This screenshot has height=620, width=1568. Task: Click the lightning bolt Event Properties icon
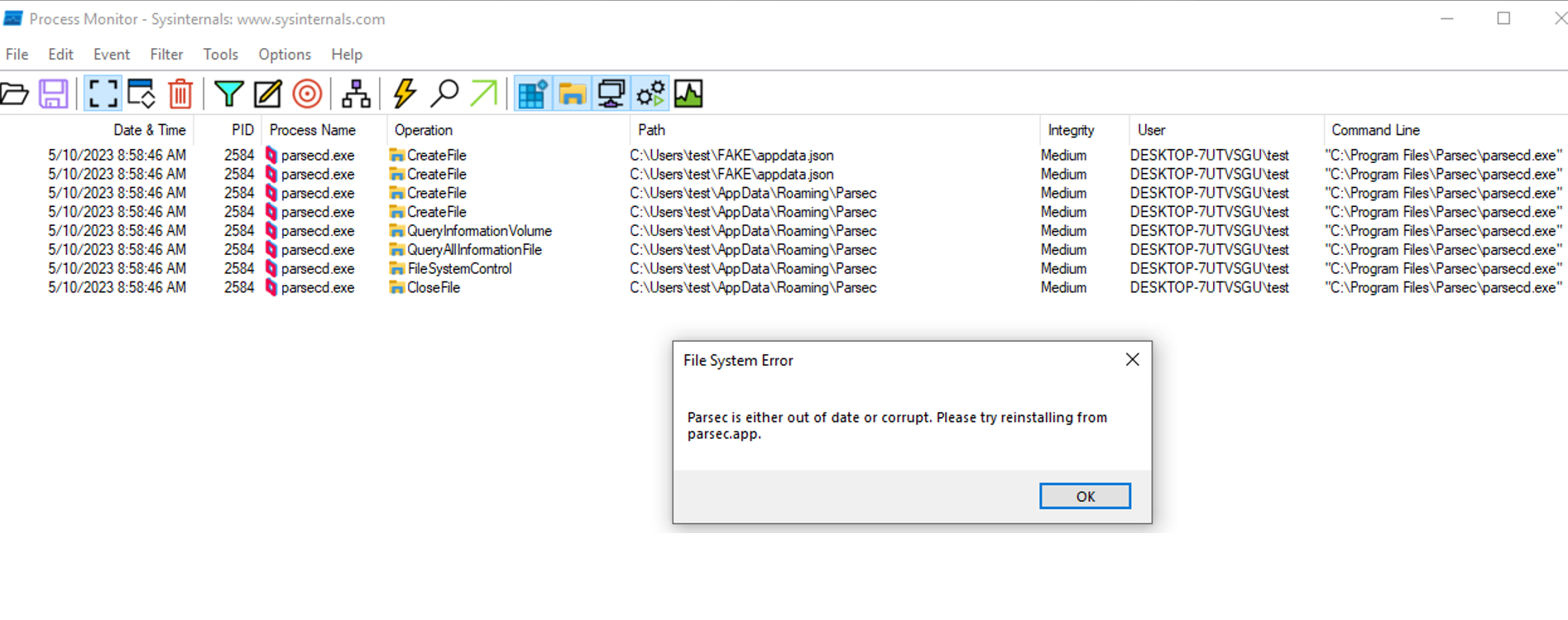(x=405, y=94)
